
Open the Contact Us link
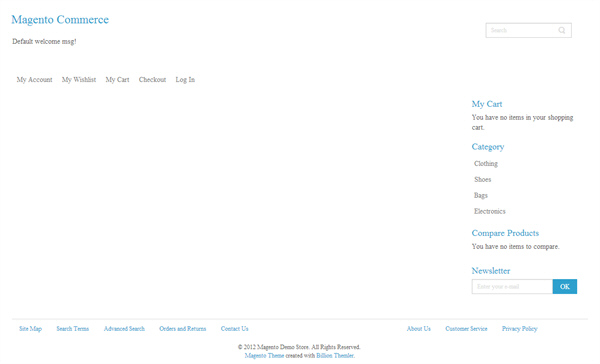[x=235, y=329]
